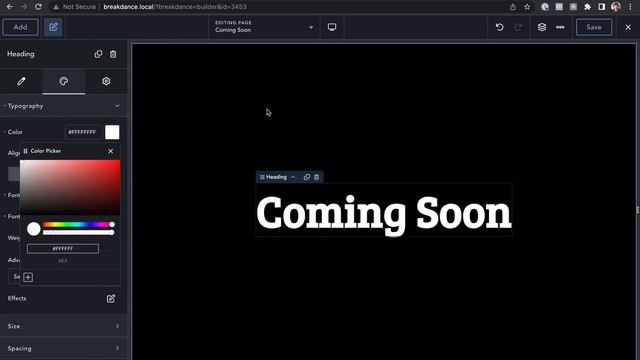The height and width of the screenshot is (360, 640).
Task: Expand the Spacing section
Action: pos(64,349)
